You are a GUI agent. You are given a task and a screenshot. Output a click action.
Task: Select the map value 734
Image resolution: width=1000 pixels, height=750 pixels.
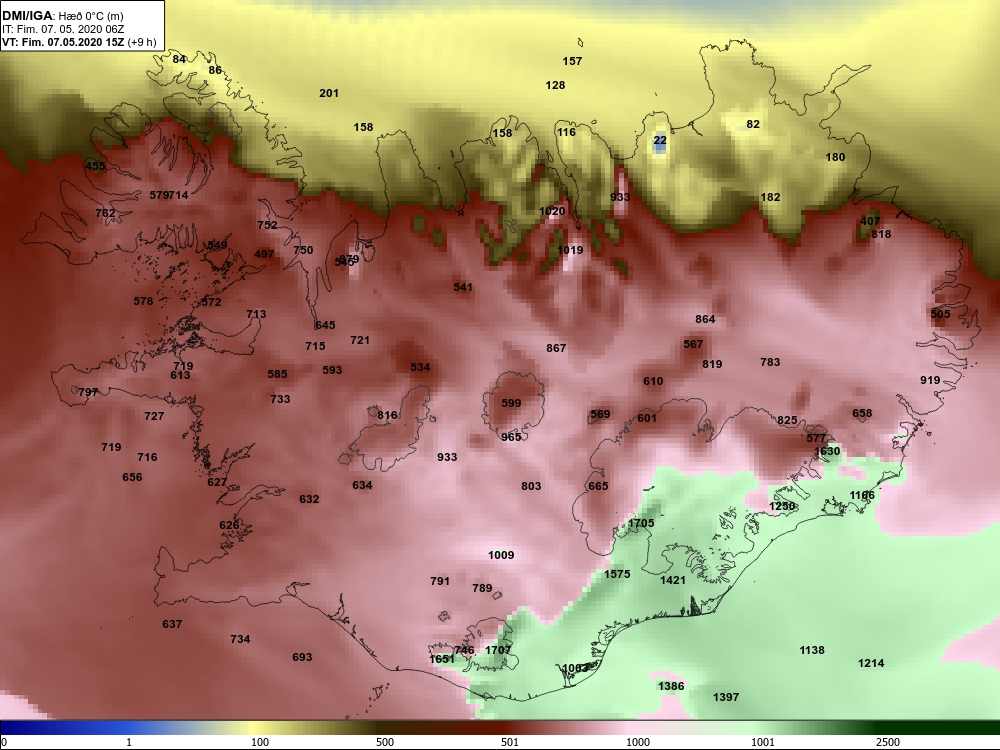click(240, 639)
